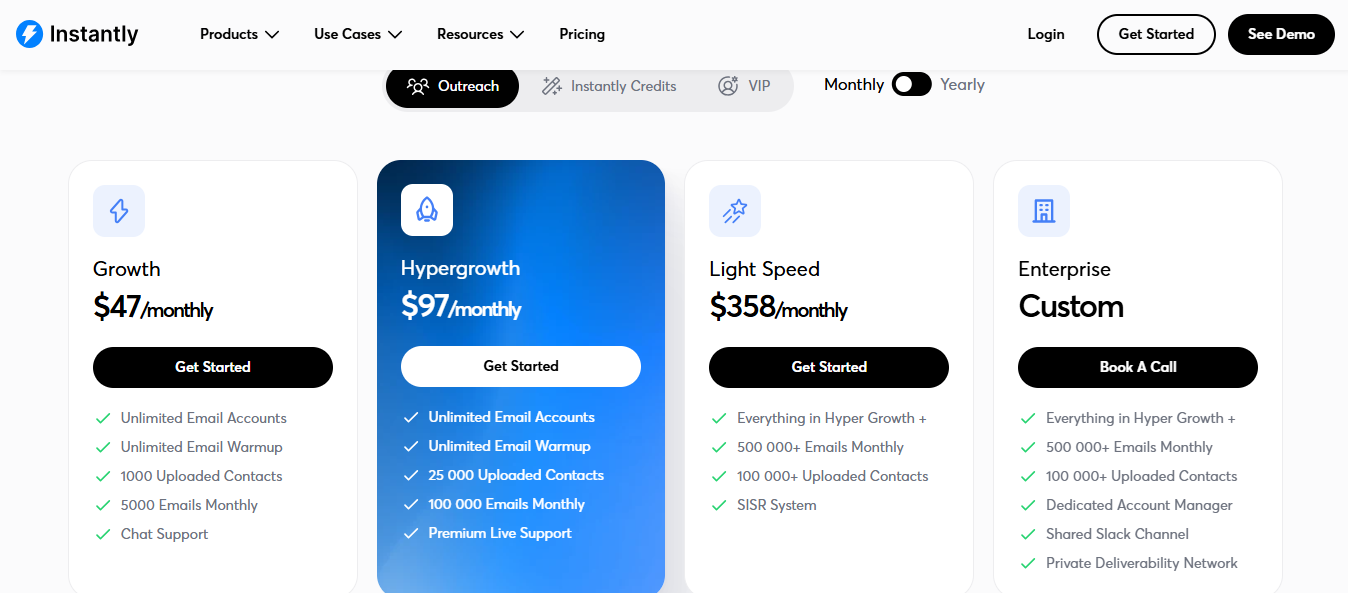The height and width of the screenshot is (593, 1348).
Task: Expand the Products dropdown
Action: click(239, 33)
